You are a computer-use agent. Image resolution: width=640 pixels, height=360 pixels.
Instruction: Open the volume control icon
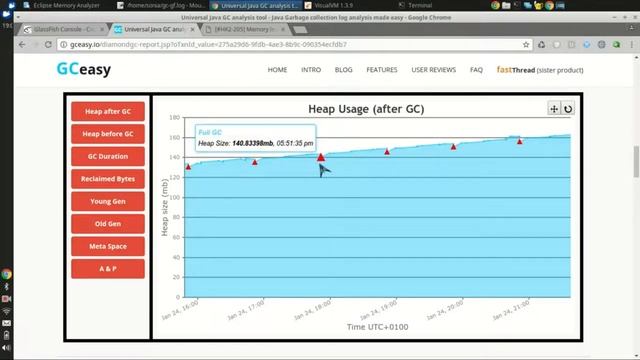tap(6, 348)
